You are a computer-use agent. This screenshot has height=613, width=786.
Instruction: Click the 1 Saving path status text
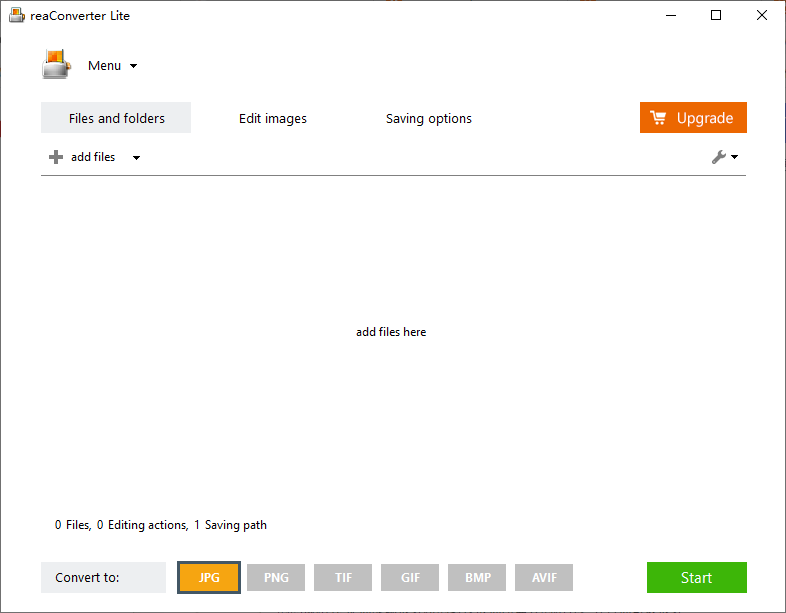click(x=231, y=525)
